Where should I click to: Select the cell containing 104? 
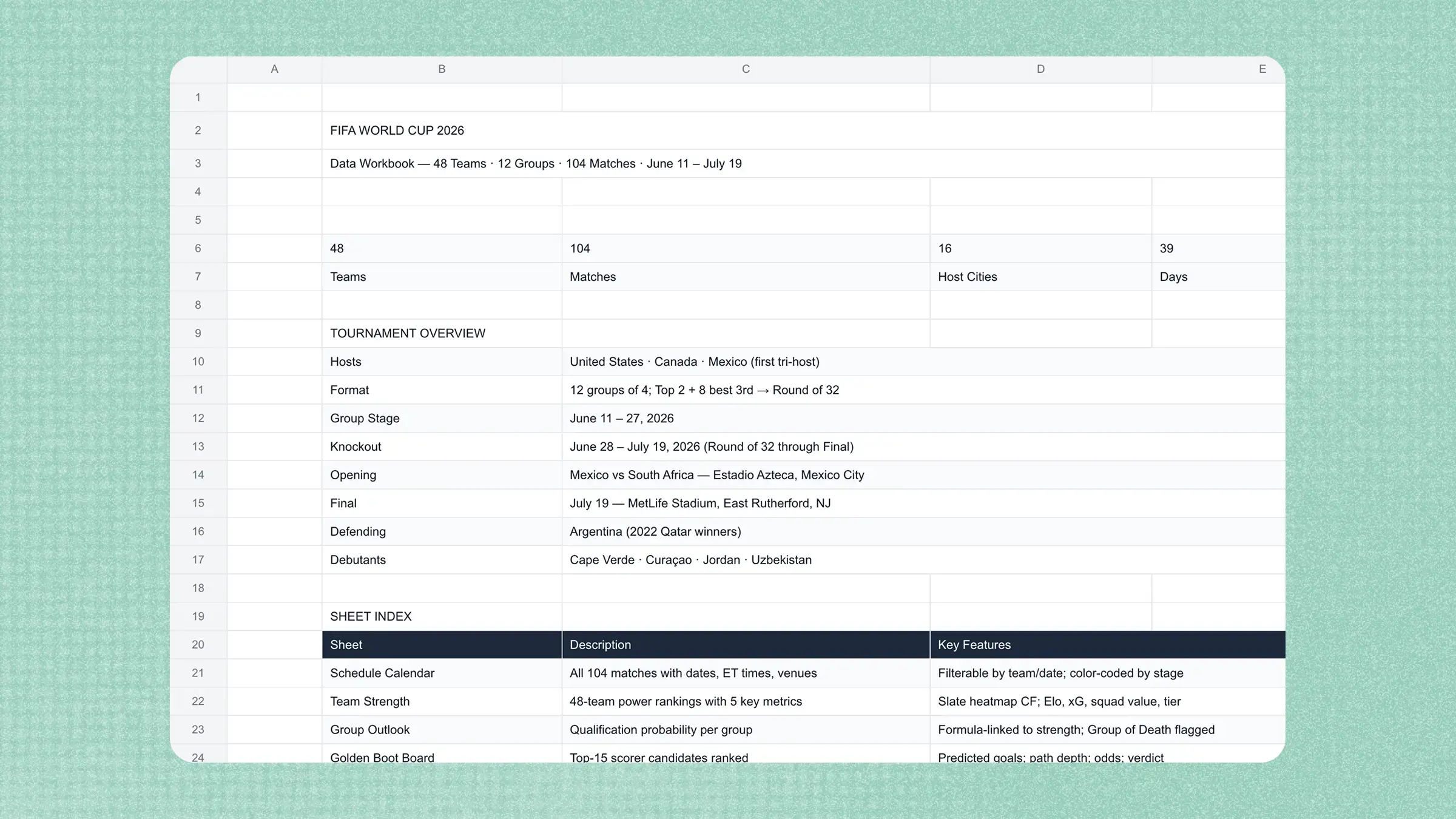click(746, 248)
